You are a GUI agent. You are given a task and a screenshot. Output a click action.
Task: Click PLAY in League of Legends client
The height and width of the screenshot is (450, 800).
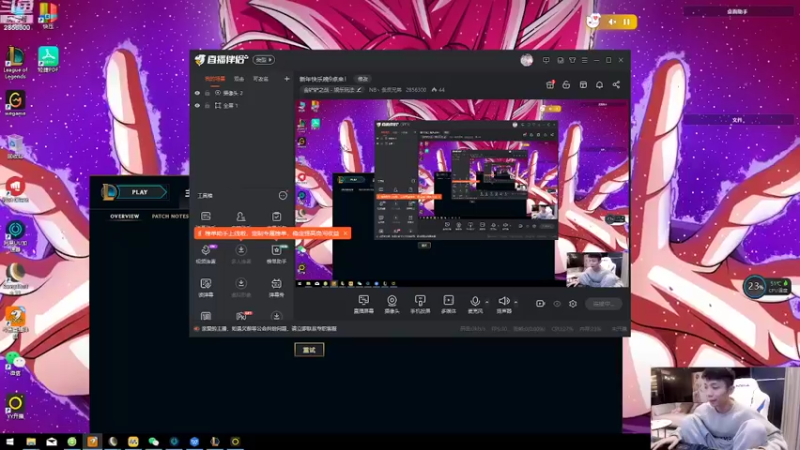tap(140, 192)
